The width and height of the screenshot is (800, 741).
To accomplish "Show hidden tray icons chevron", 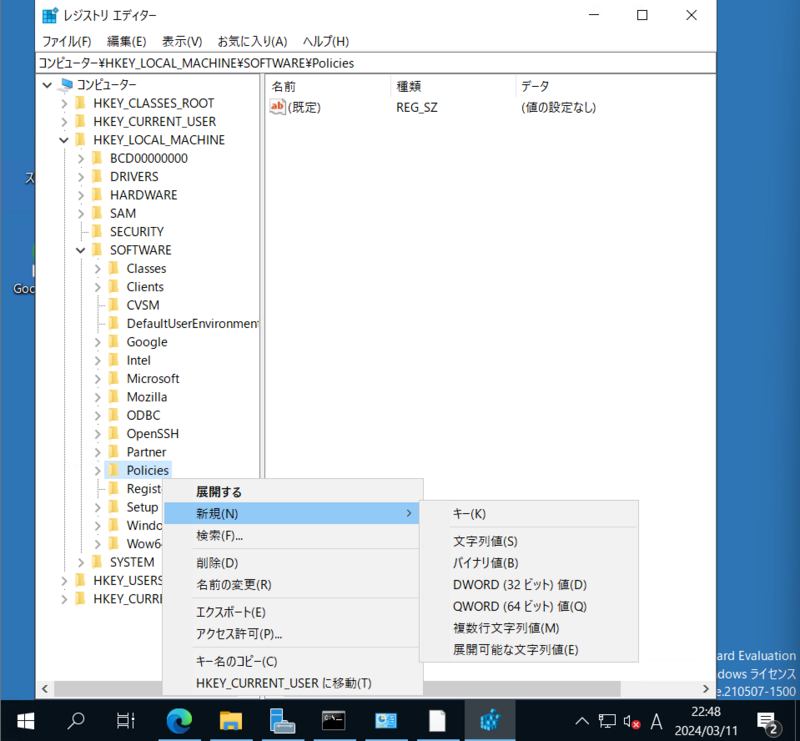I will [582, 722].
